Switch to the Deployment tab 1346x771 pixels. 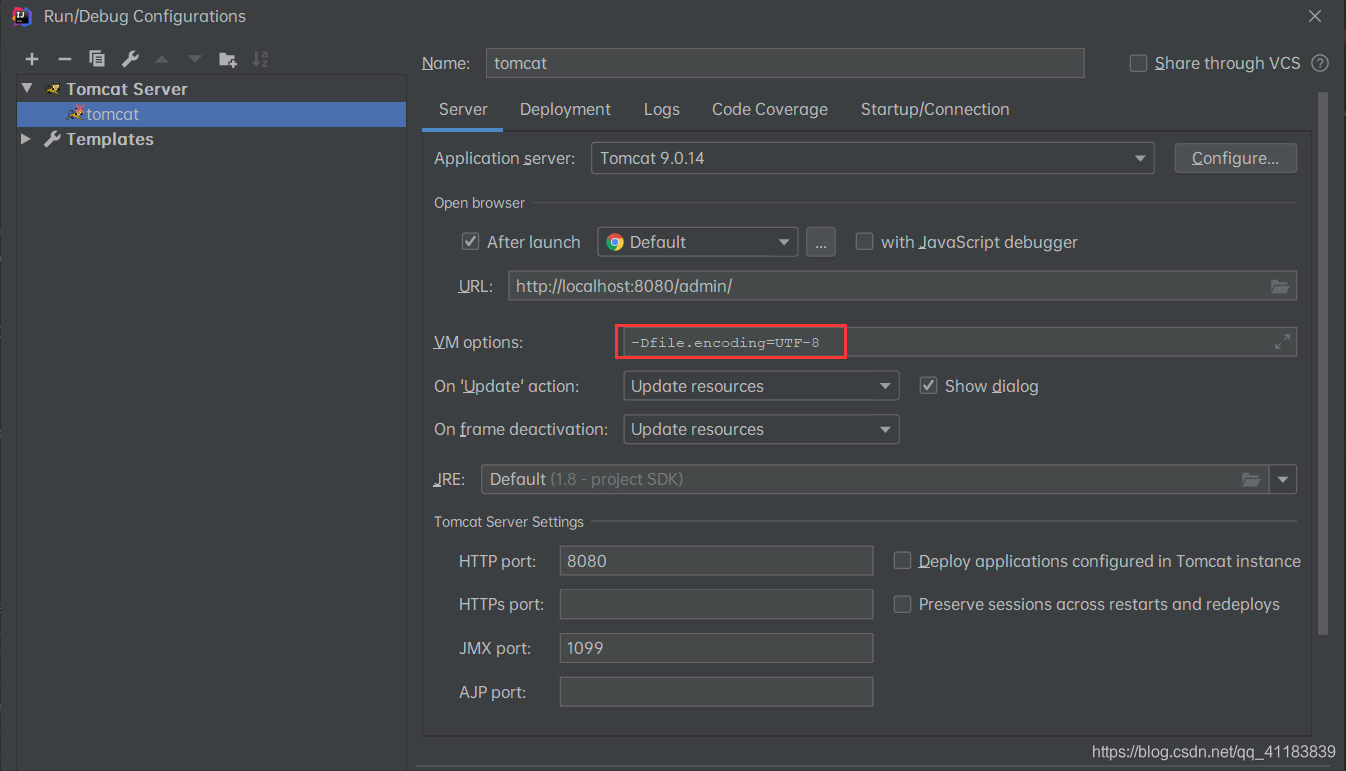point(565,109)
